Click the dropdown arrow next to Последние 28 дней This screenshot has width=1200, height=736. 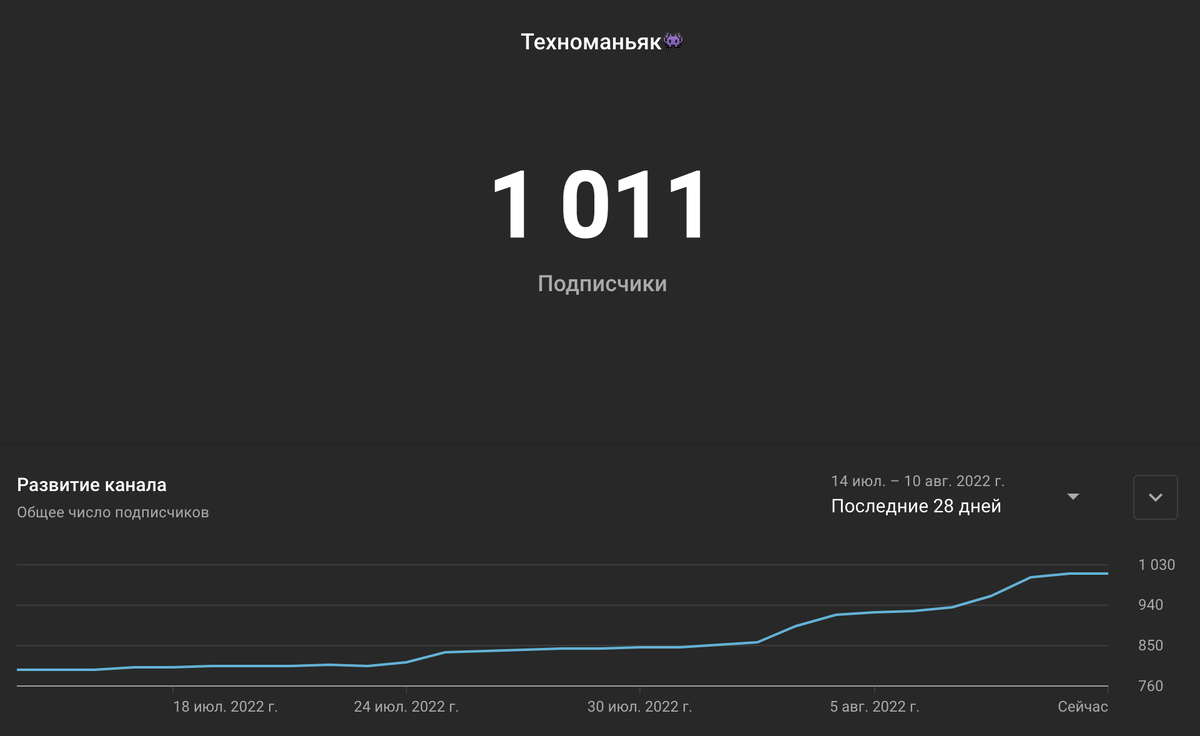click(1073, 497)
